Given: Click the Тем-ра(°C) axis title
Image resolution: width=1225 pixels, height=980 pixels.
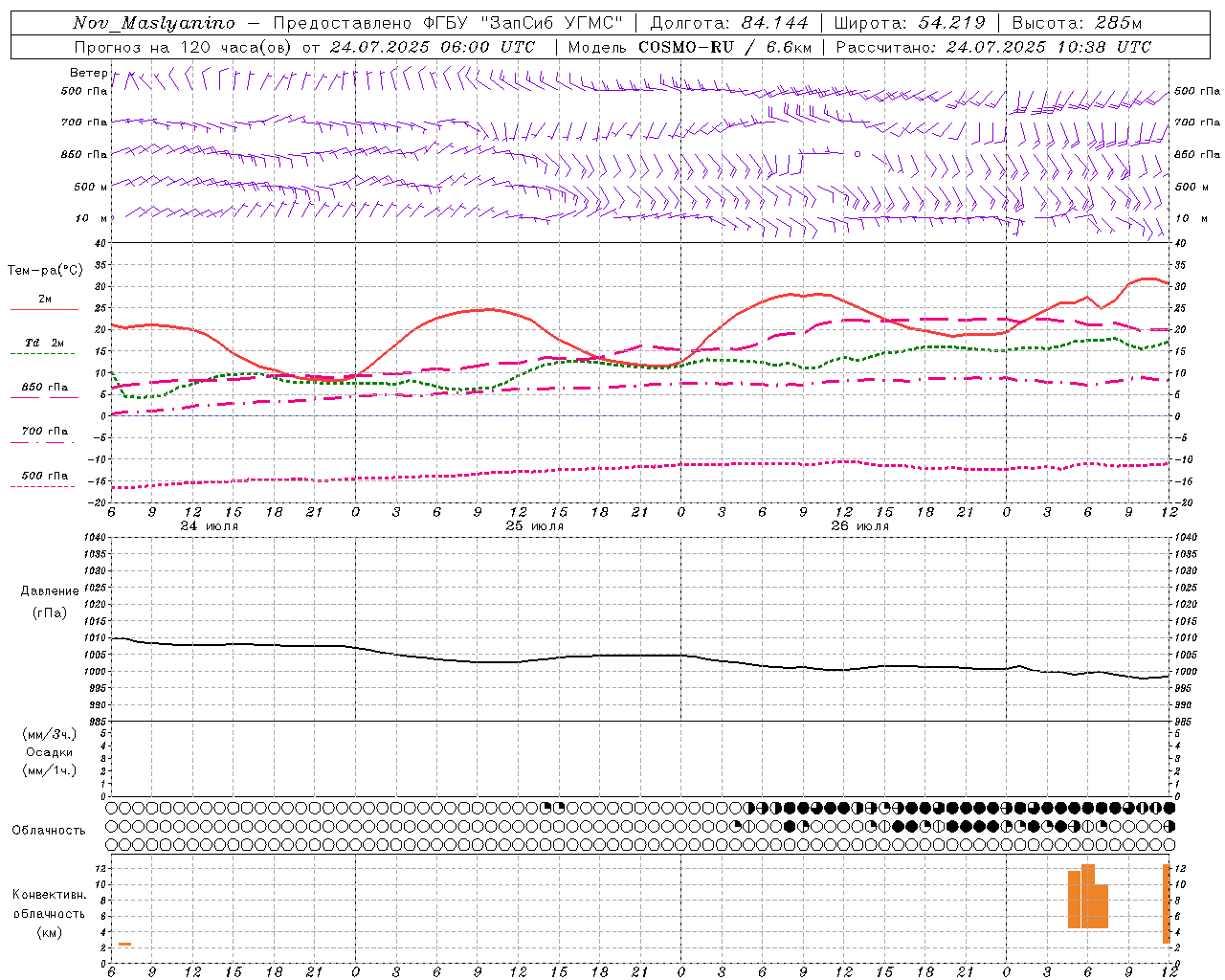Looking at the screenshot, I should [x=45, y=271].
